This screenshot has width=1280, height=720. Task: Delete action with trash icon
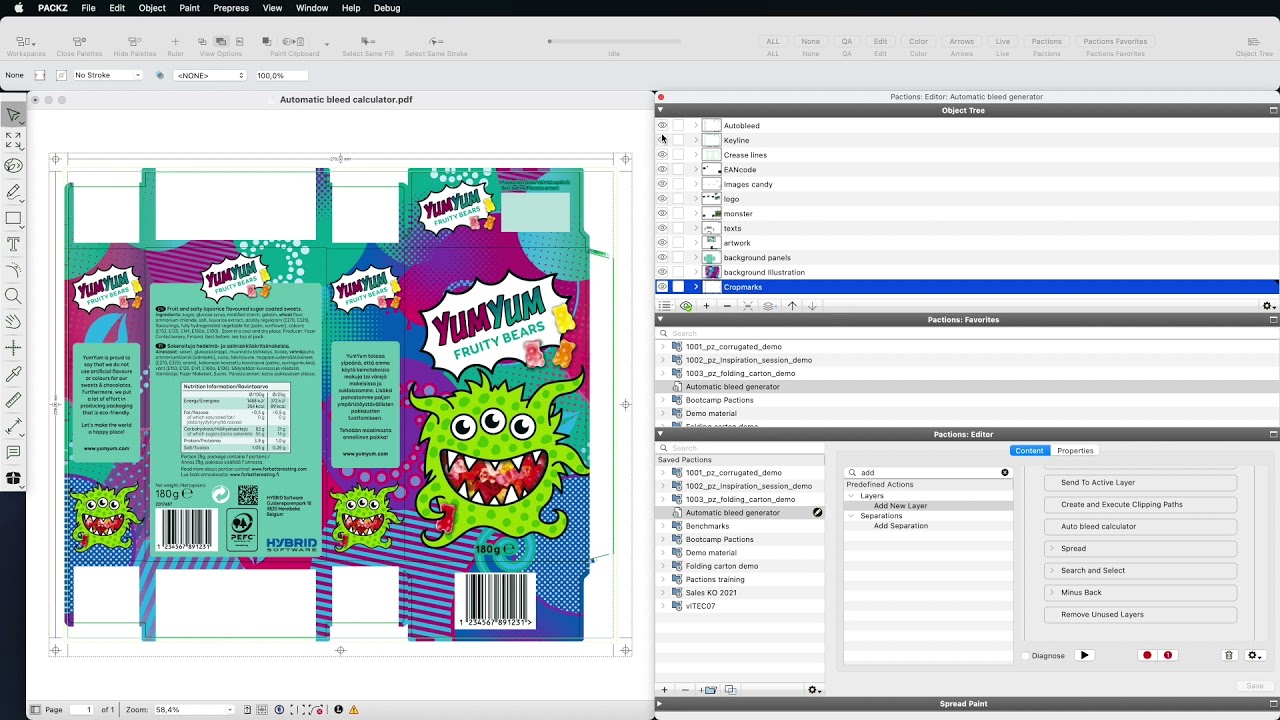(x=1229, y=656)
